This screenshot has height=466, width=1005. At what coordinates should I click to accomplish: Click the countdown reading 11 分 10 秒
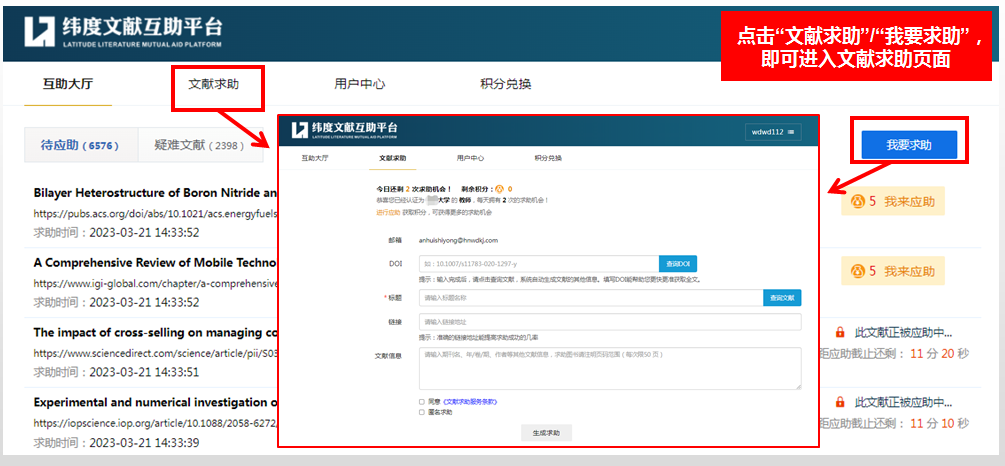click(x=940, y=423)
